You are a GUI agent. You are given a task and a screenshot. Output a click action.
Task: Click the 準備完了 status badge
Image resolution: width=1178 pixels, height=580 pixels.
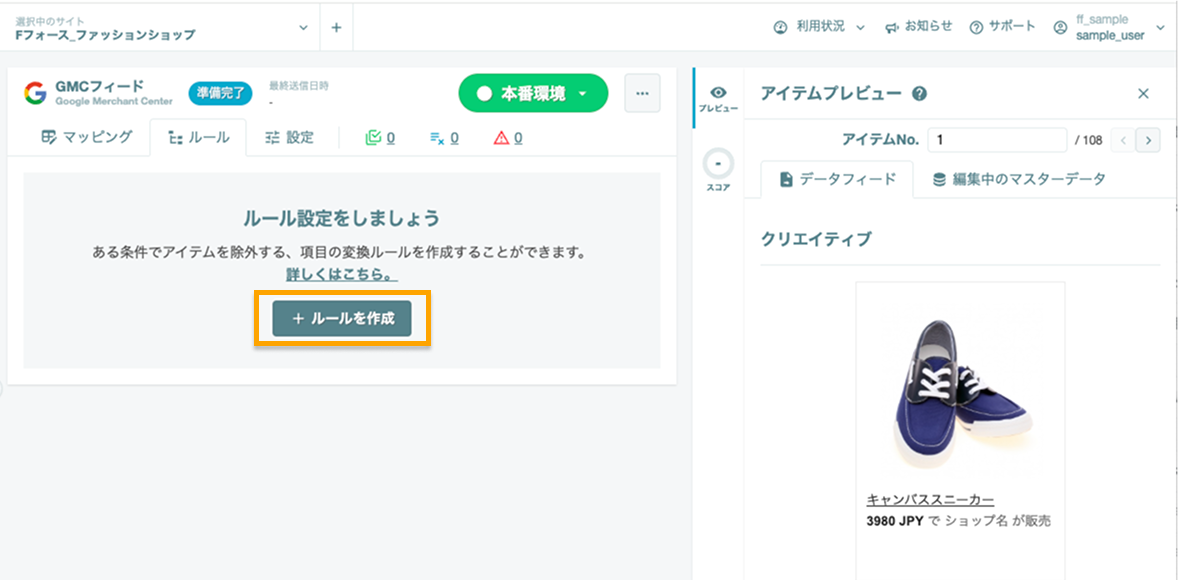(x=220, y=92)
